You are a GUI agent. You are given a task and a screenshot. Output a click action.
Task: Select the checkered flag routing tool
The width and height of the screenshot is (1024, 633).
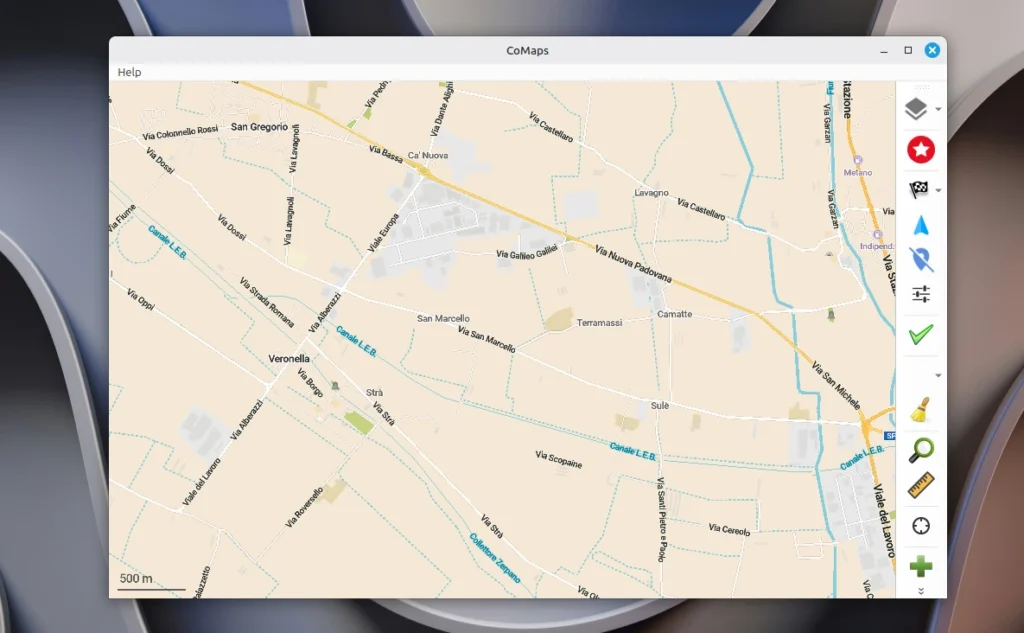918,190
